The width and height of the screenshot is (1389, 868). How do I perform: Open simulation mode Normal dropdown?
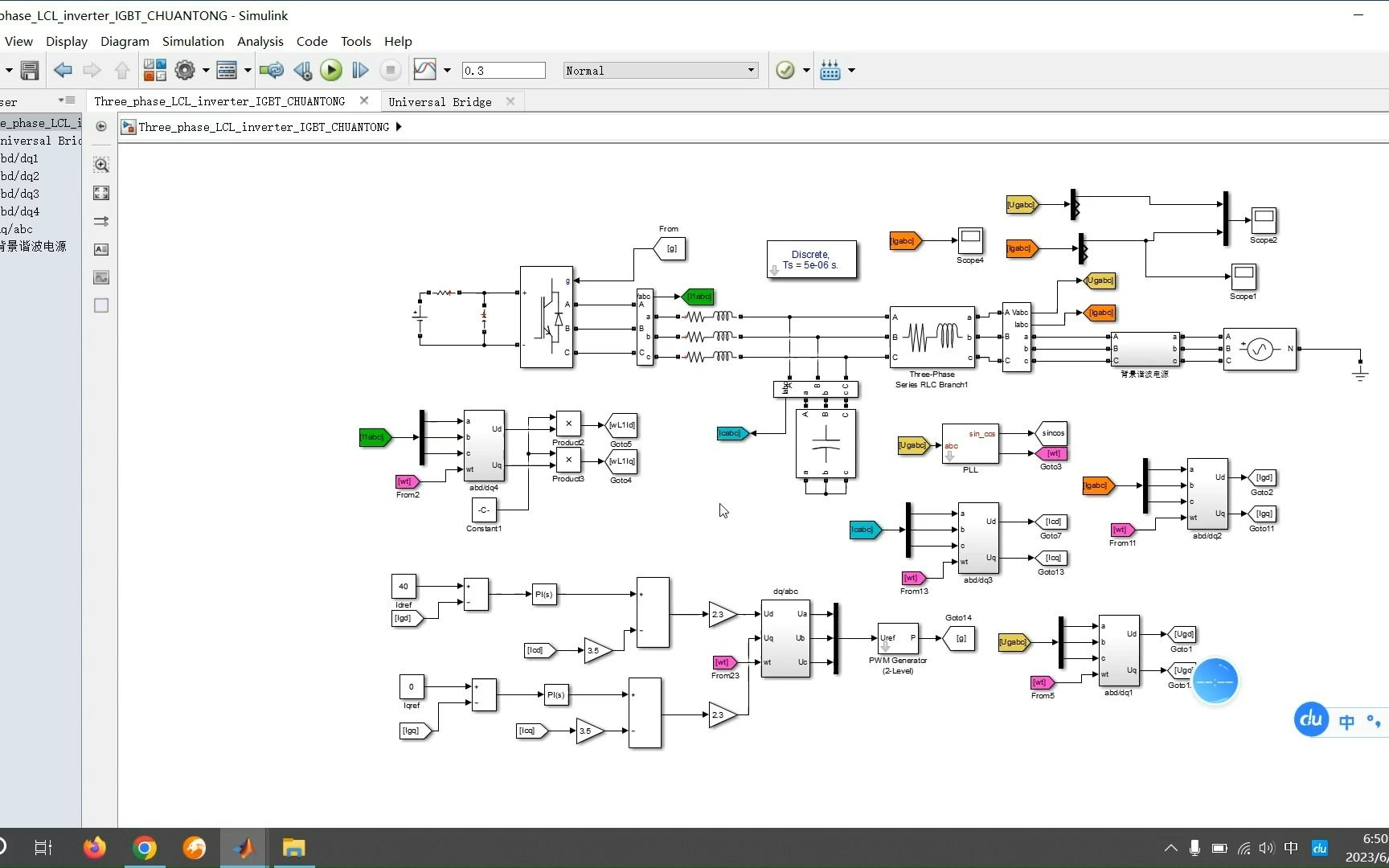click(661, 71)
